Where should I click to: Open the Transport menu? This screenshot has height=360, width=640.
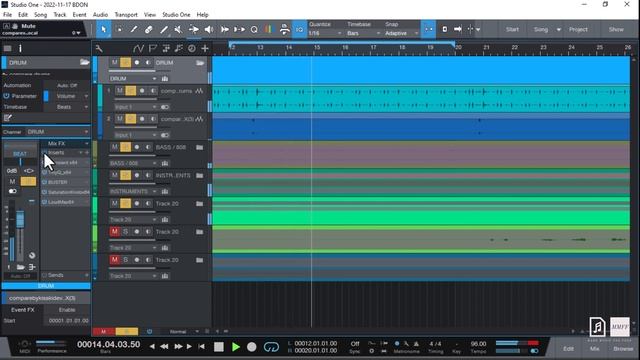pos(126,14)
